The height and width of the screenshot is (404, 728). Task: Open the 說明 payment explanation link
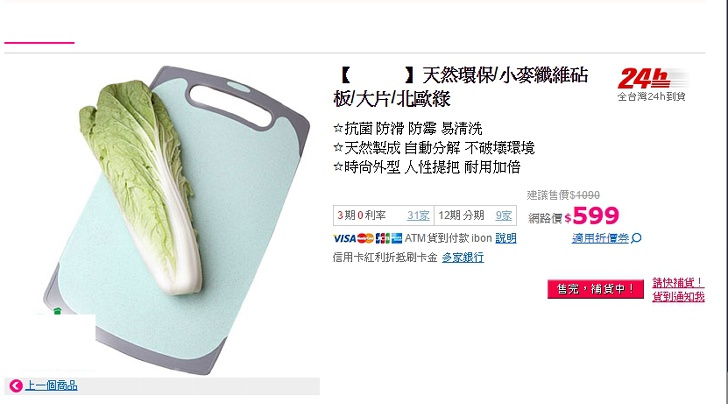pos(506,238)
